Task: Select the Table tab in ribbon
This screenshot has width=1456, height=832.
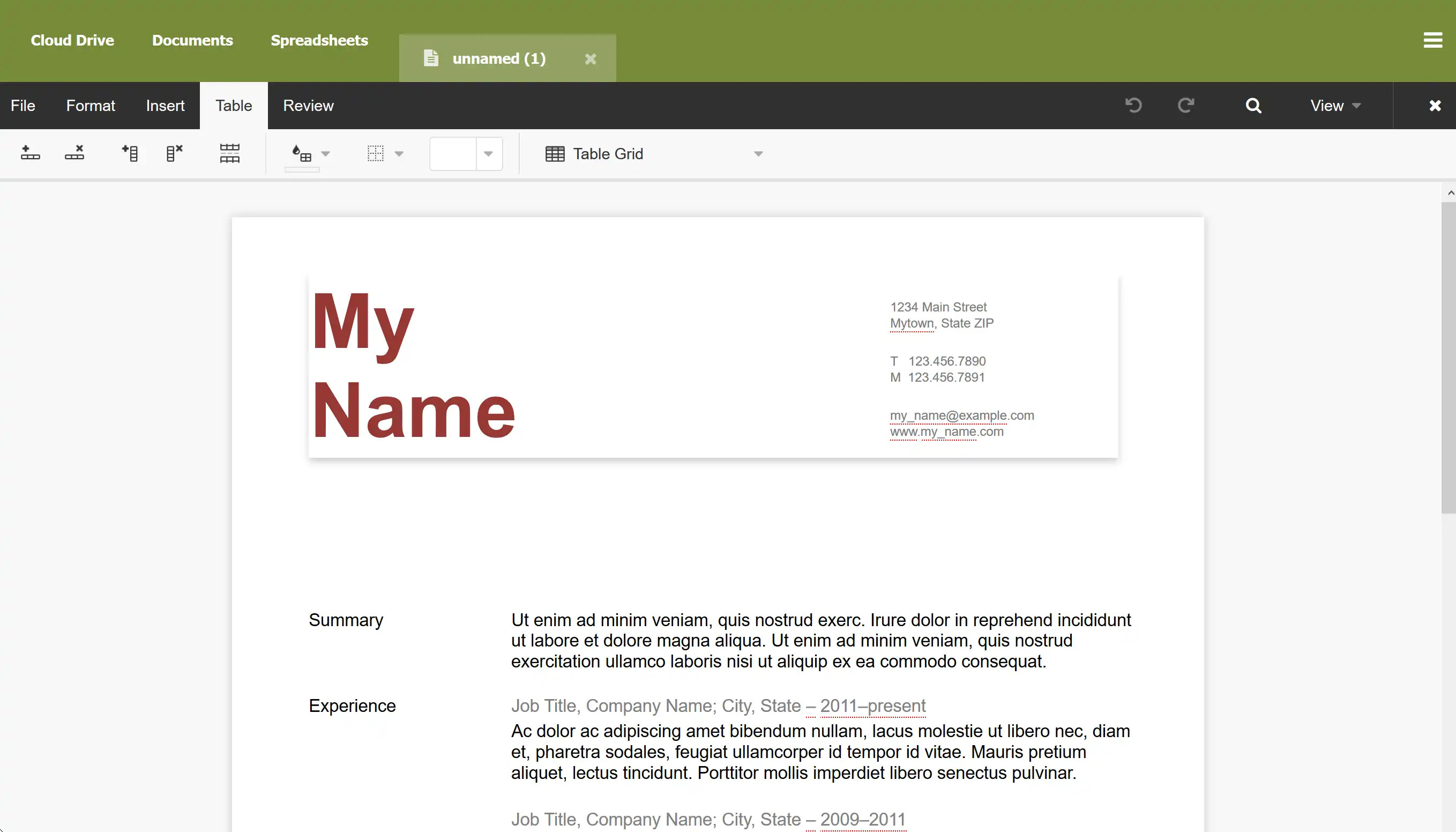Action: [234, 105]
